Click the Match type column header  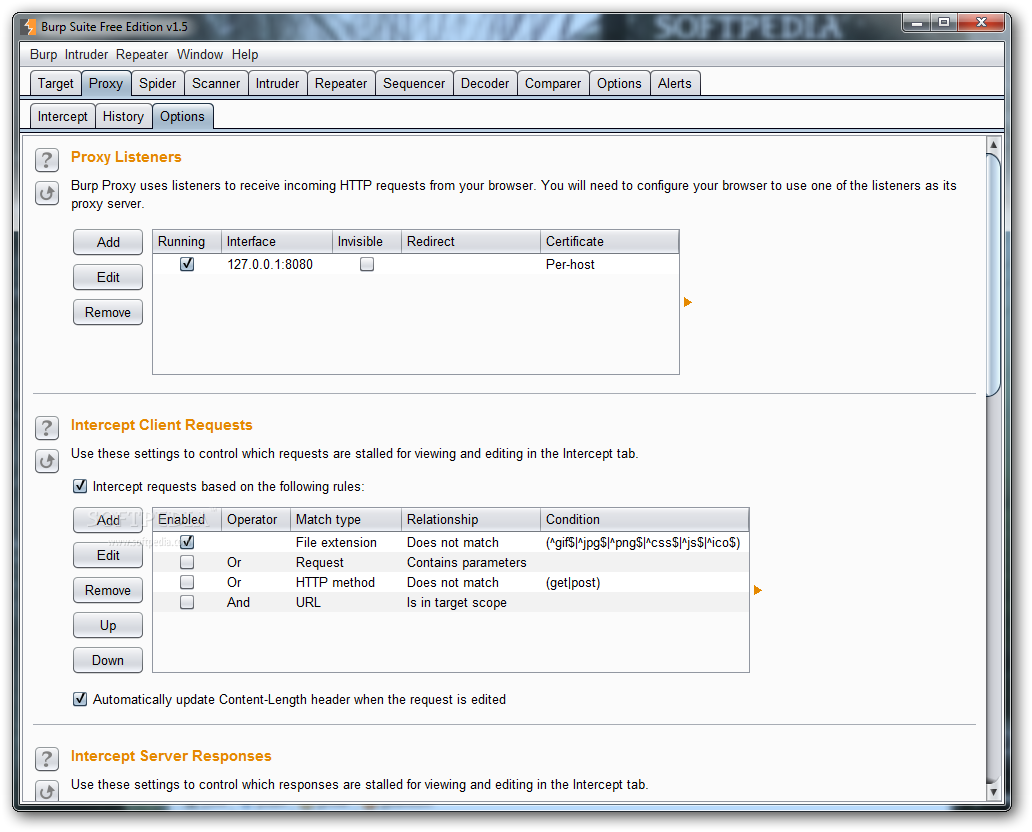click(346, 519)
